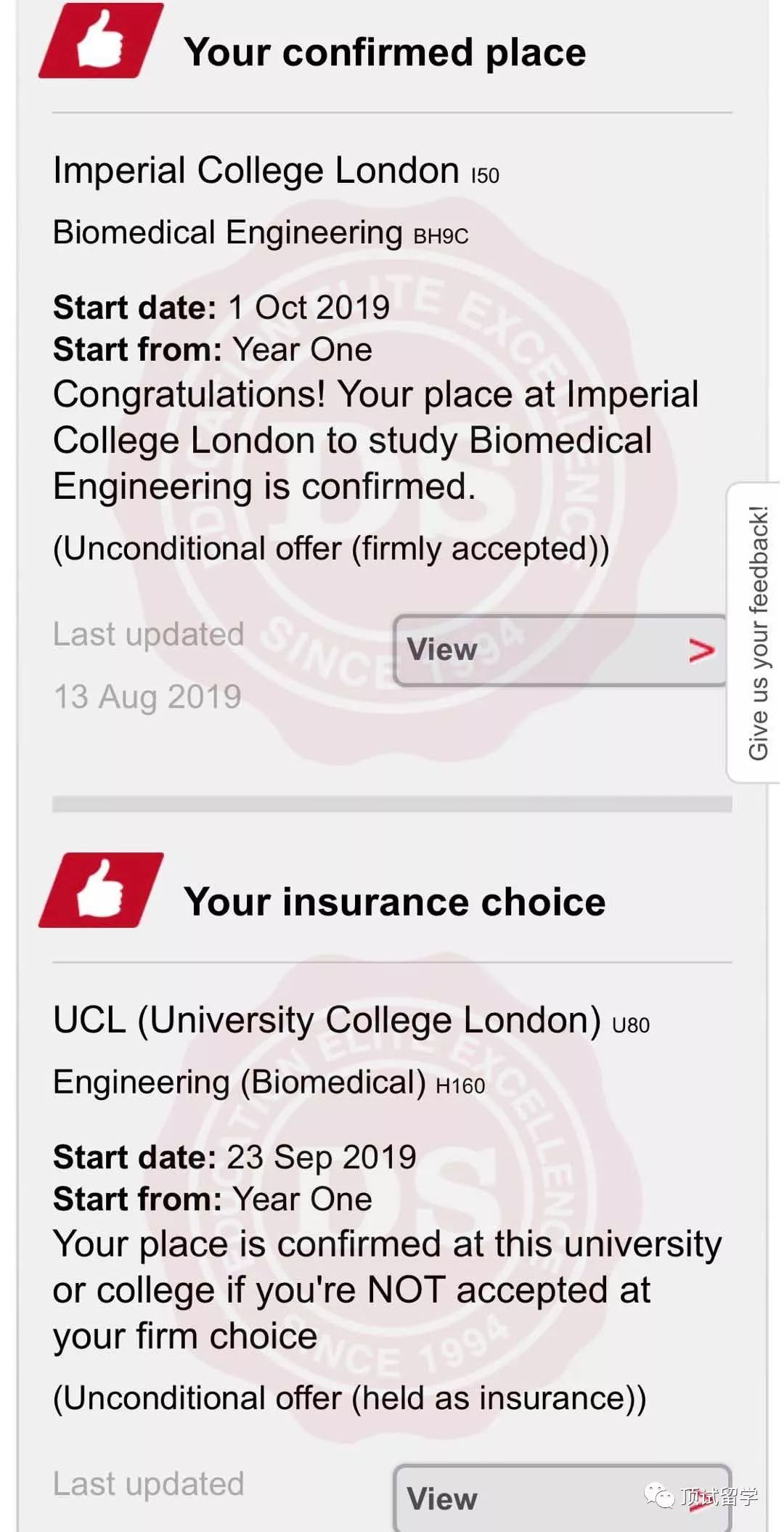
Task: Select the 'Your confirmed place' heading
Action: pyautogui.click(x=385, y=53)
